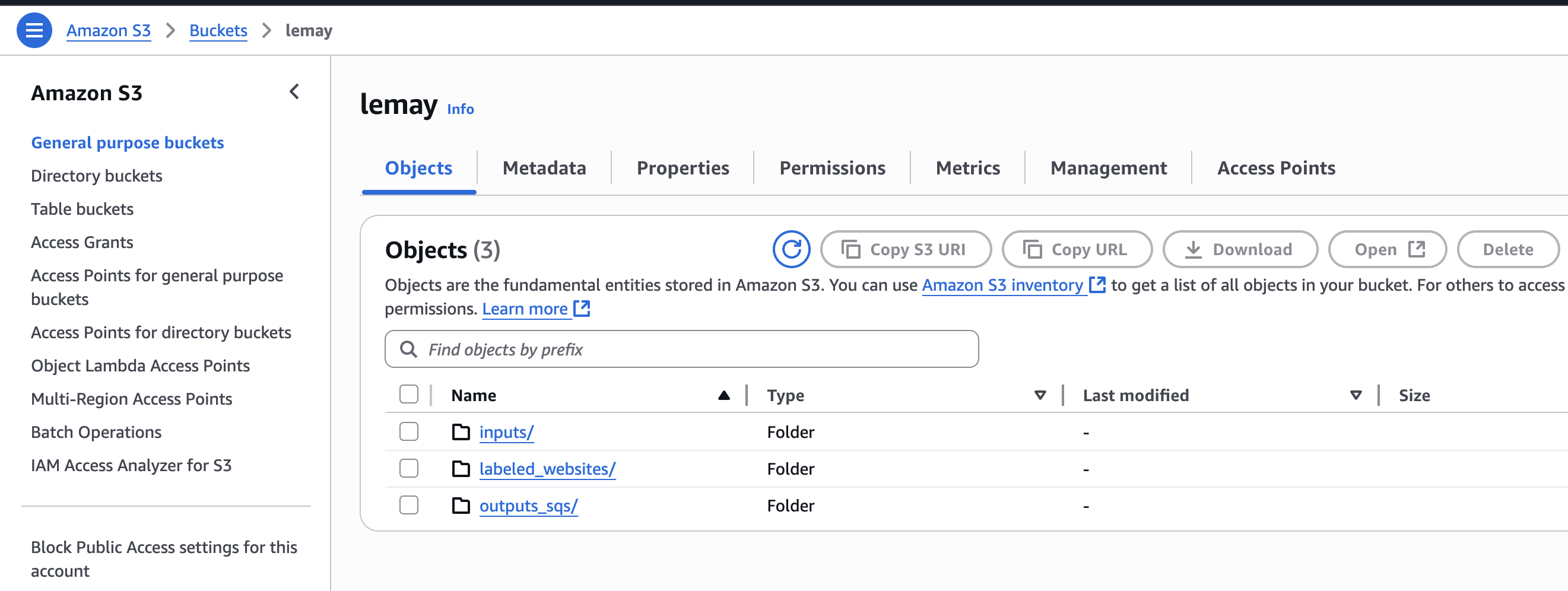The height and width of the screenshot is (591, 1568).
Task: Open the Properties tab
Action: [683, 168]
